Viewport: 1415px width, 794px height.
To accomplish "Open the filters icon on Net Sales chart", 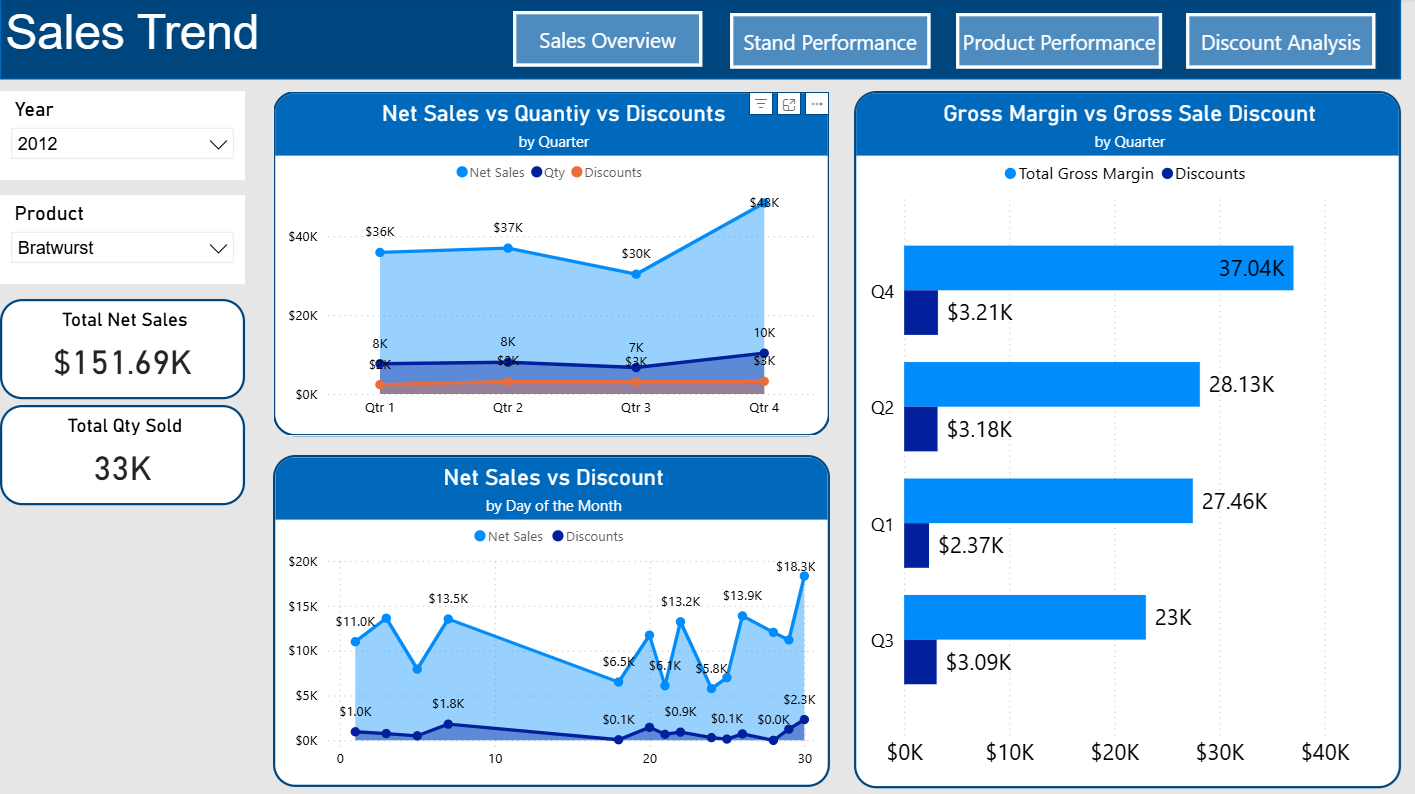I will coord(761,104).
